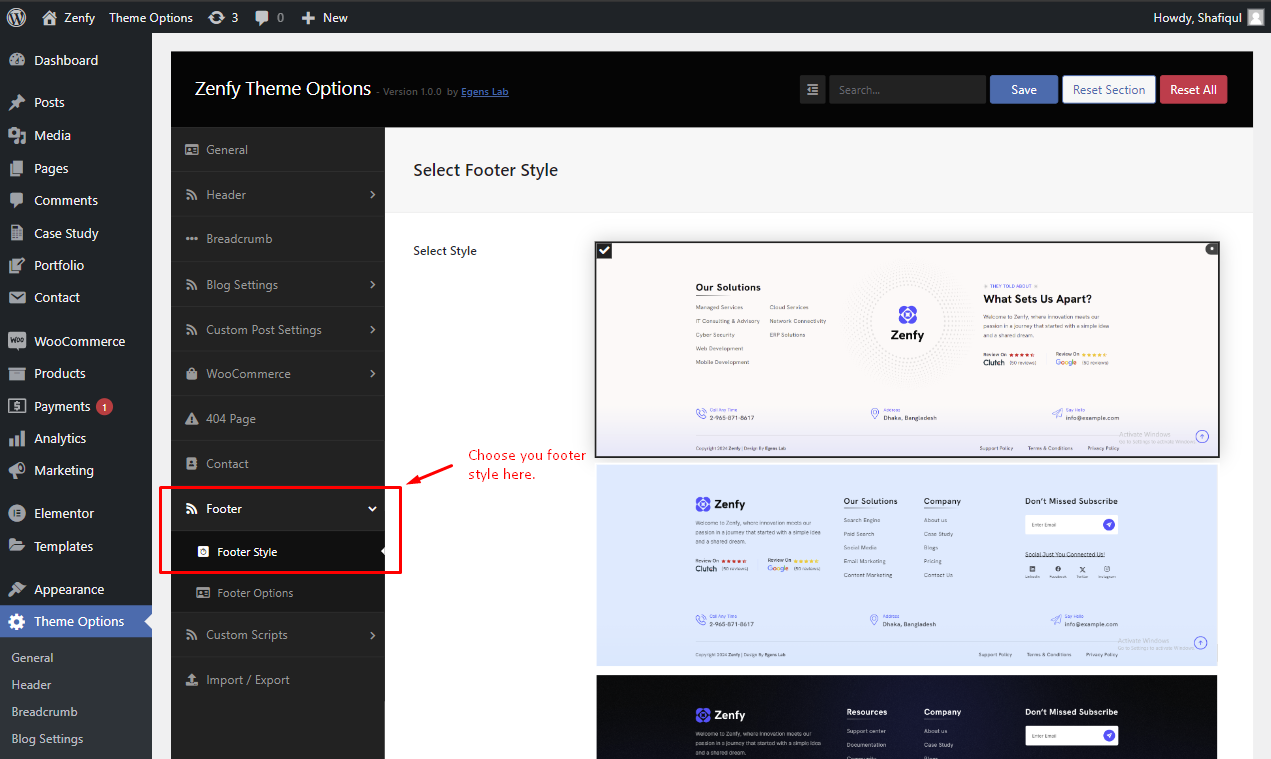Select the first white footer style thumbnail

tap(907, 349)
